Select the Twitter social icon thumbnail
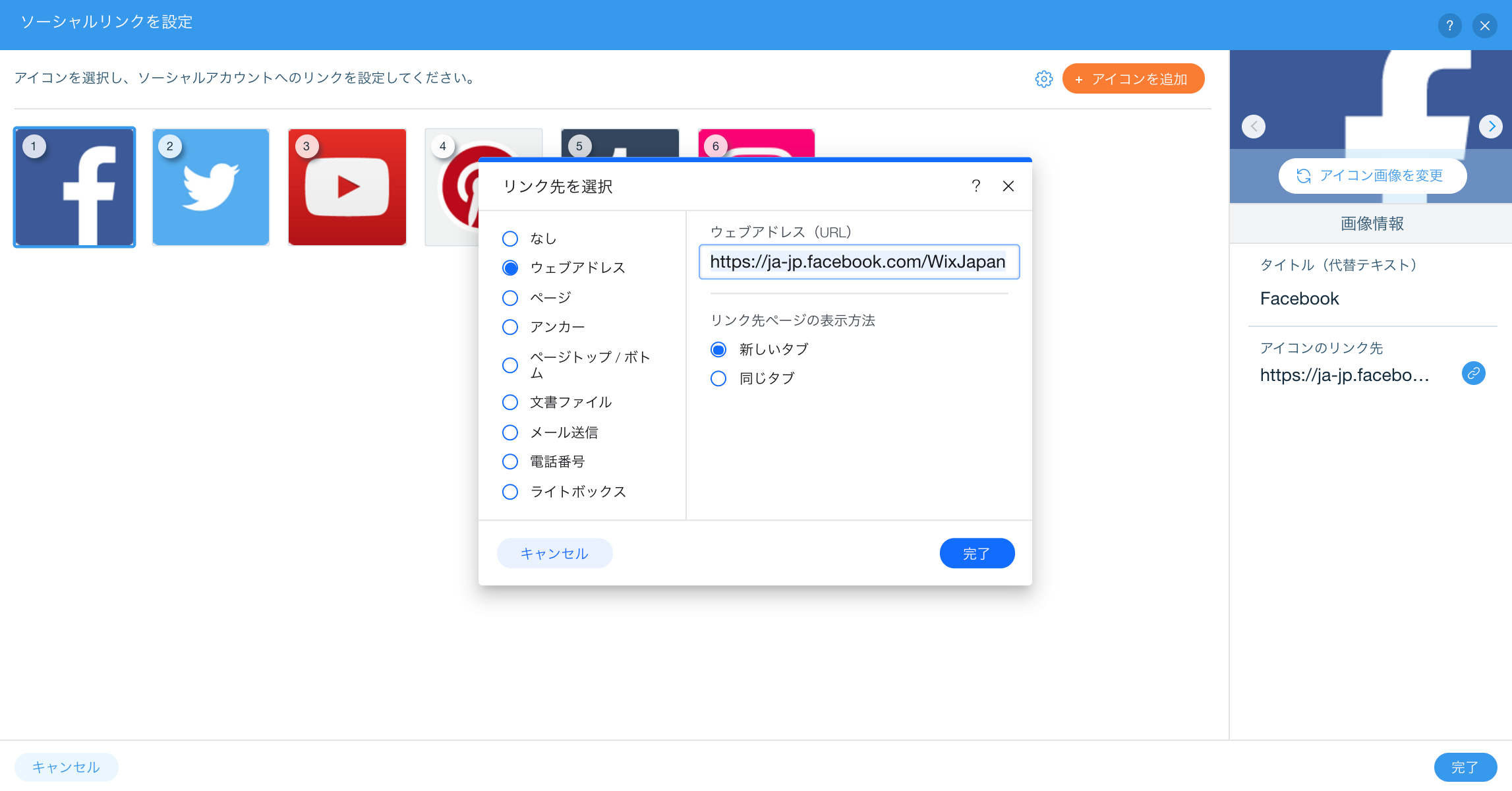 [x=211, y=187]
